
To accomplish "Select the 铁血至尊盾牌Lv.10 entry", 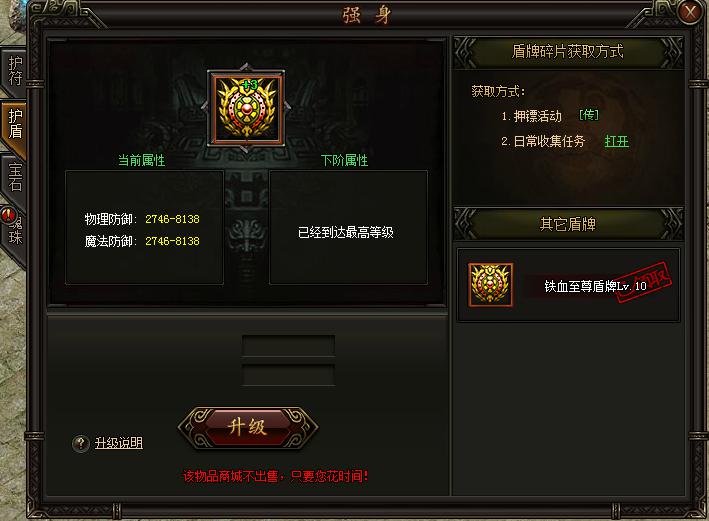I will coord(568,285).
